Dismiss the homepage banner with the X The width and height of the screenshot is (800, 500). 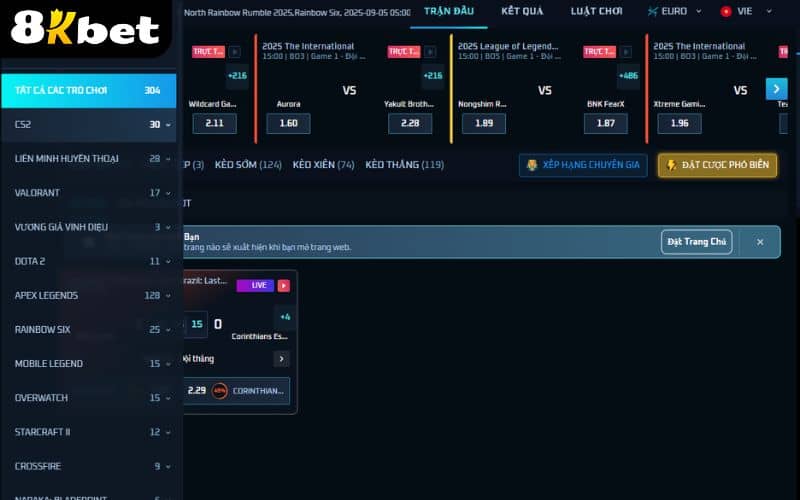(760, 242)
